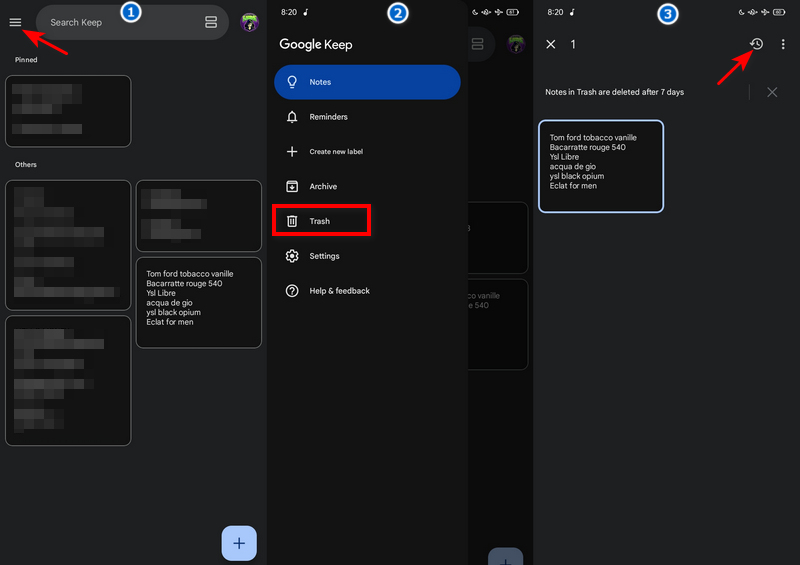
Task: Open the hamburger menu beside Search Keep
Action: click(15, 22)
